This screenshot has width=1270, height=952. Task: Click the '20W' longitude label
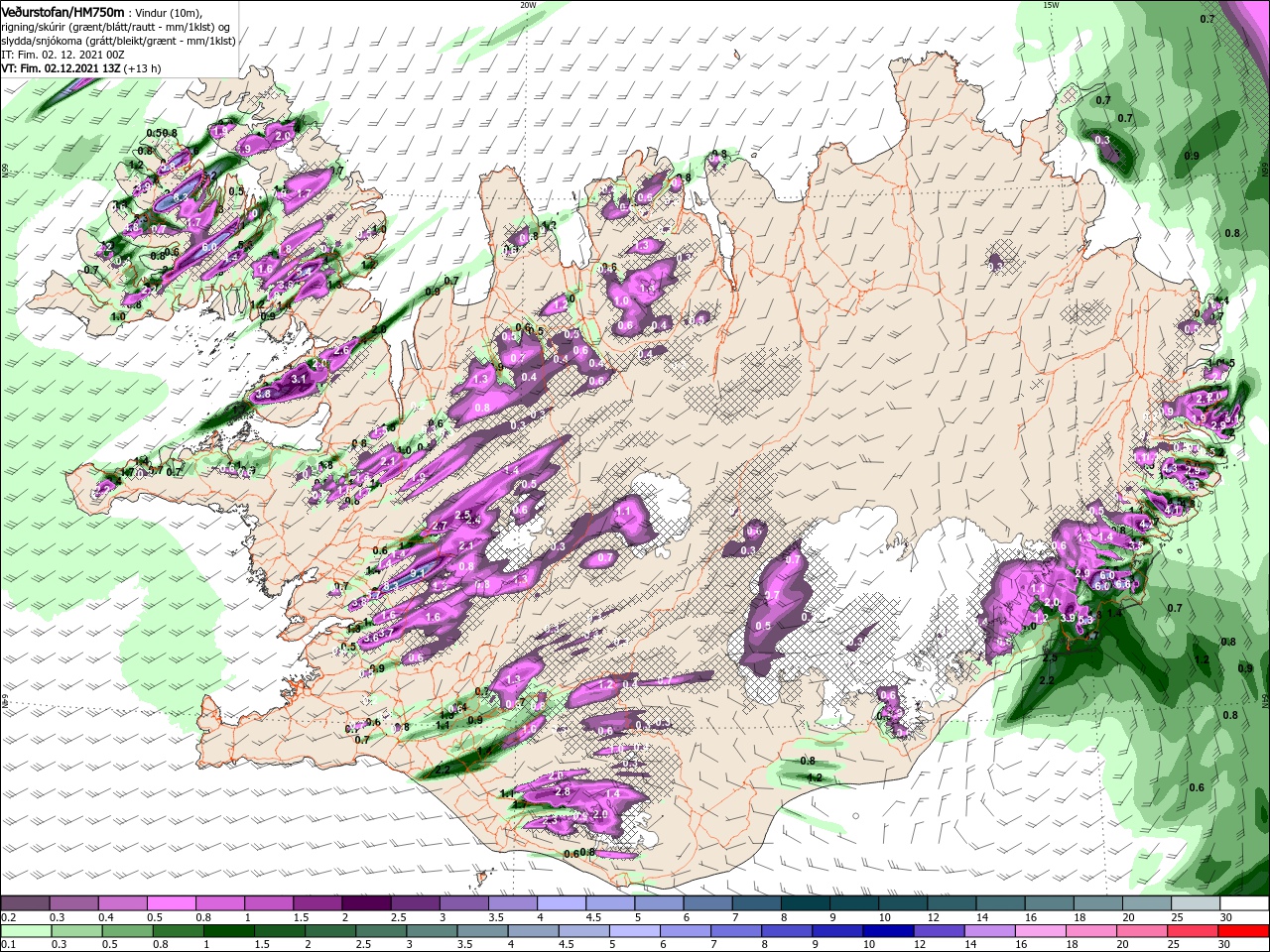528,5
